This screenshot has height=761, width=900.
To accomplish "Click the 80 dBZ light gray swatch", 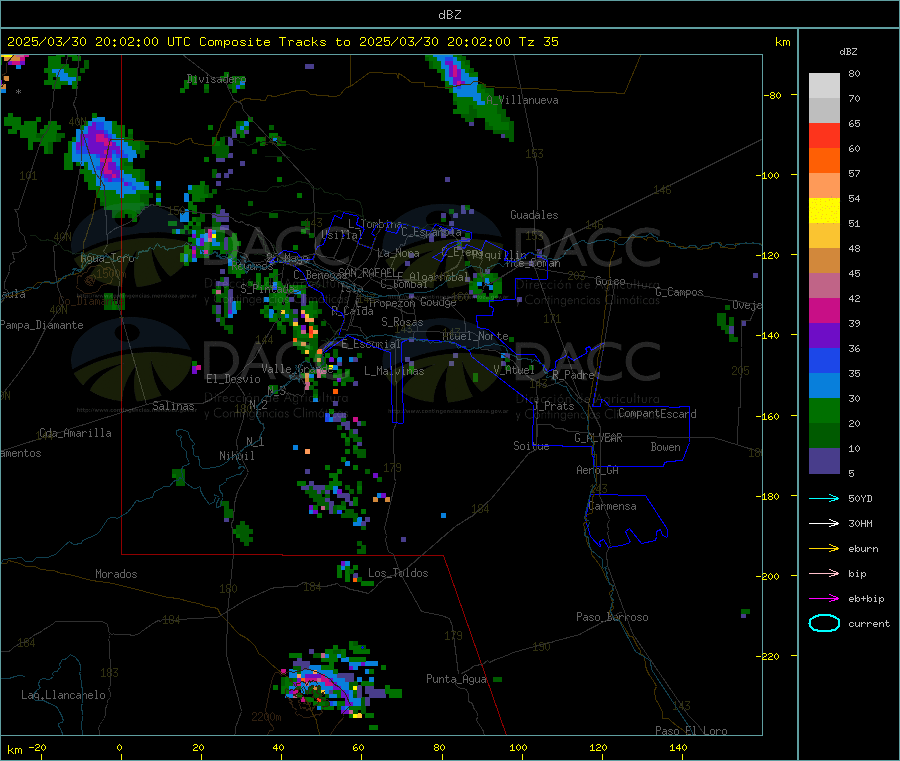I will [824, 86].
